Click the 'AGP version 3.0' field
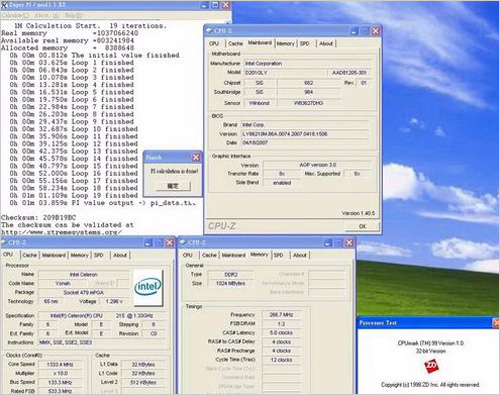The image size is (500, 395). point(317,165)
